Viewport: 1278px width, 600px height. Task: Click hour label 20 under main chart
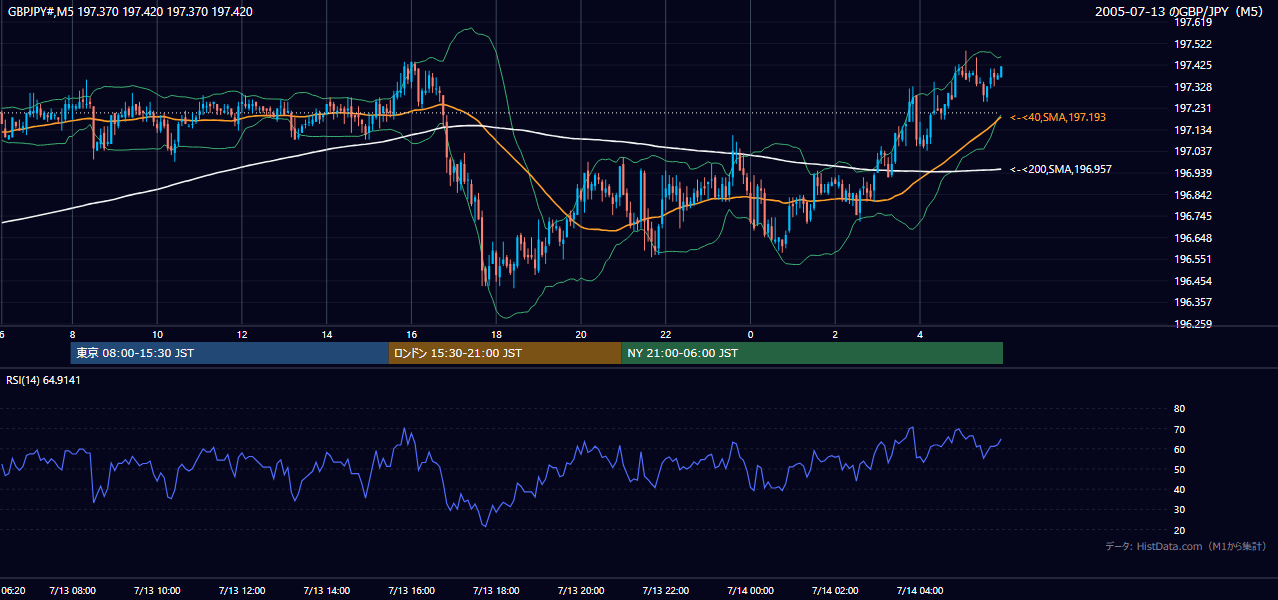(581, 335)
